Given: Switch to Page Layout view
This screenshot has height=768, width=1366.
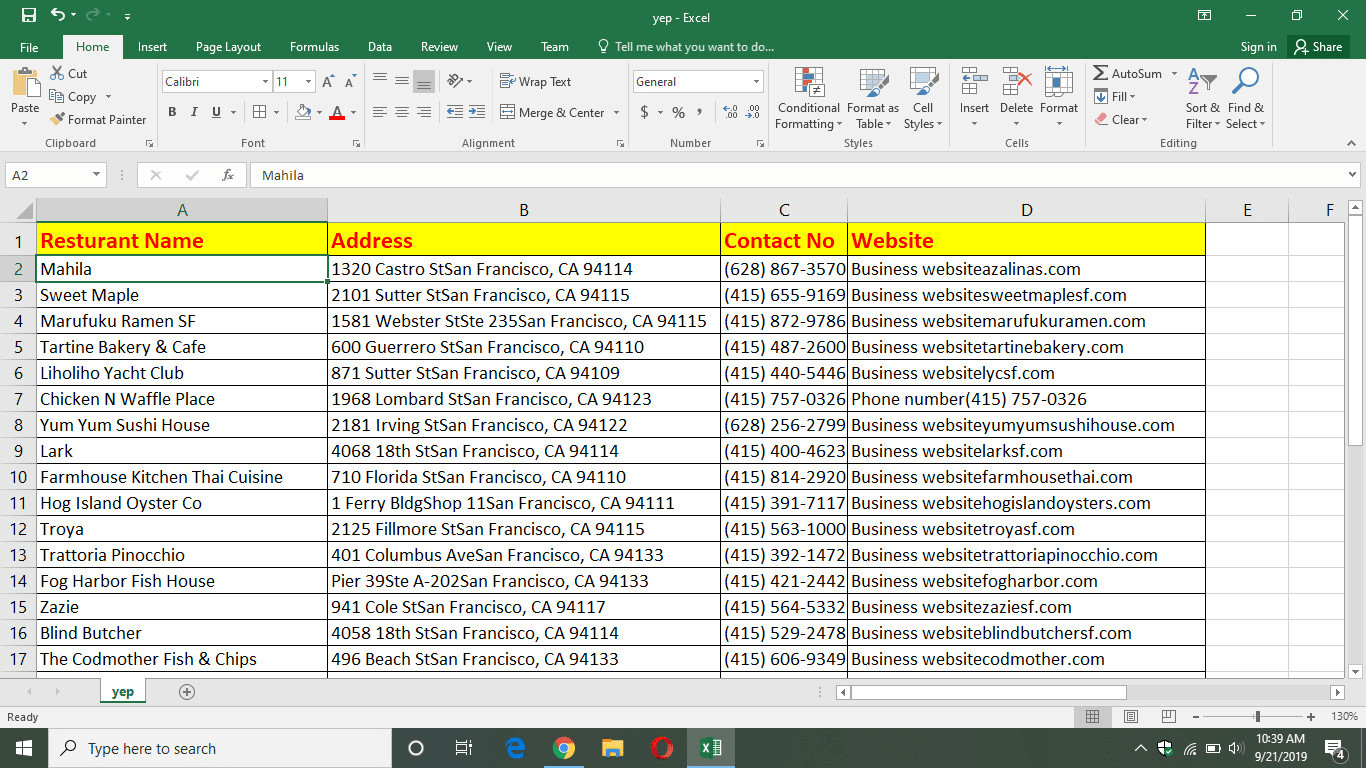Looking at the screenshot, I should (1130, 717).
